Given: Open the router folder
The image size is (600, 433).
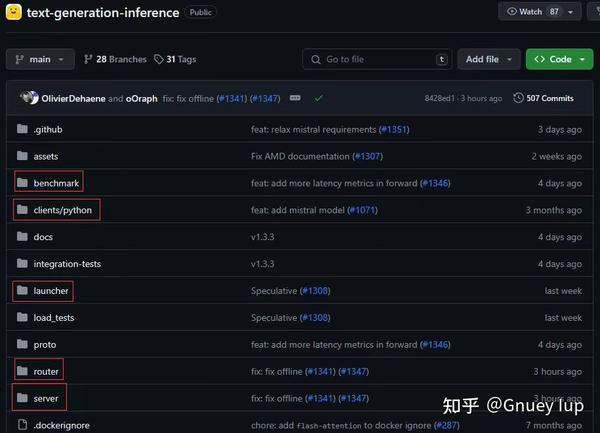Looking at the screenshot, I should tap(46, 371).
